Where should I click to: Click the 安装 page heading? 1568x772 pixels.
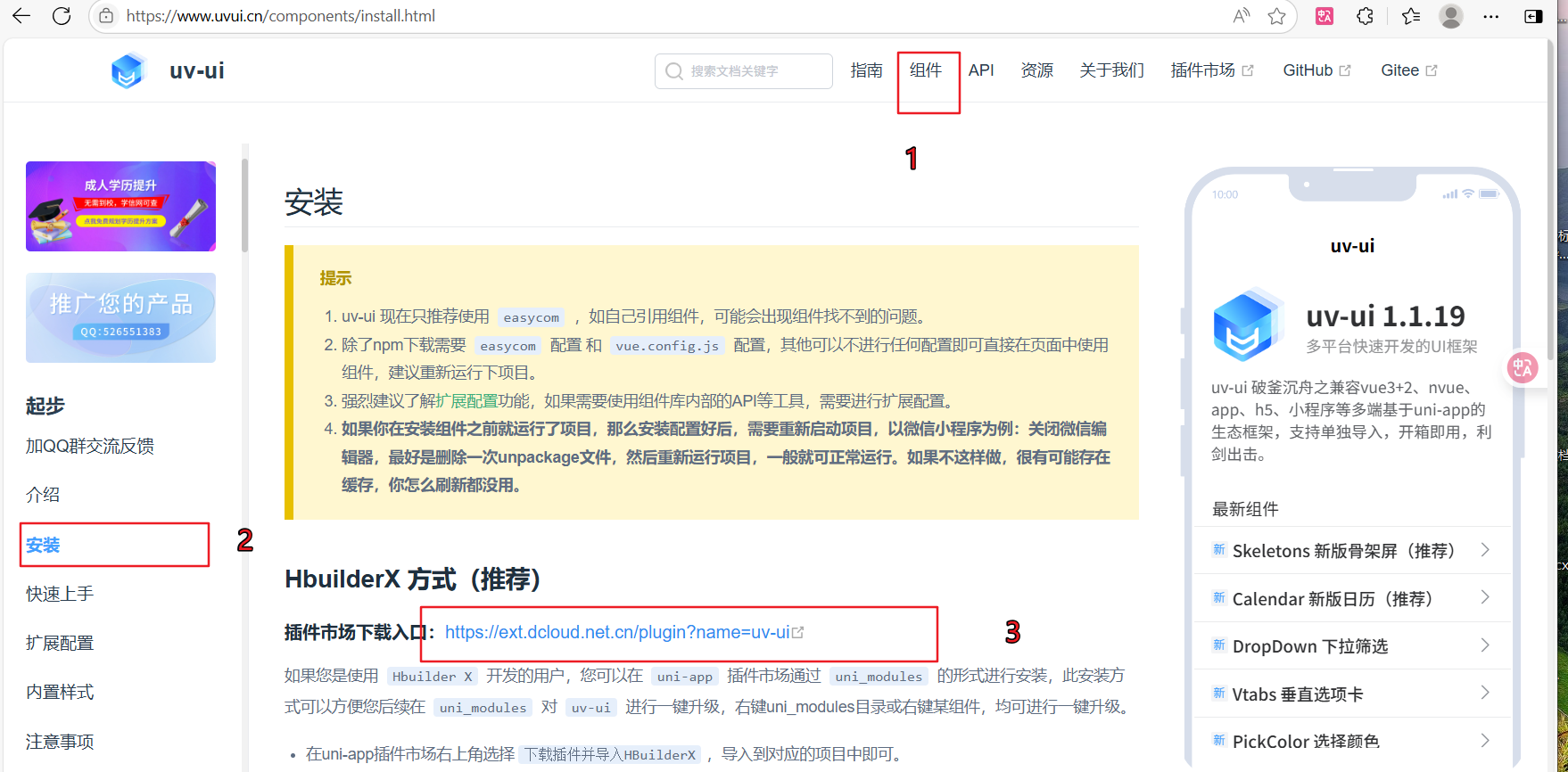point(314,202)
